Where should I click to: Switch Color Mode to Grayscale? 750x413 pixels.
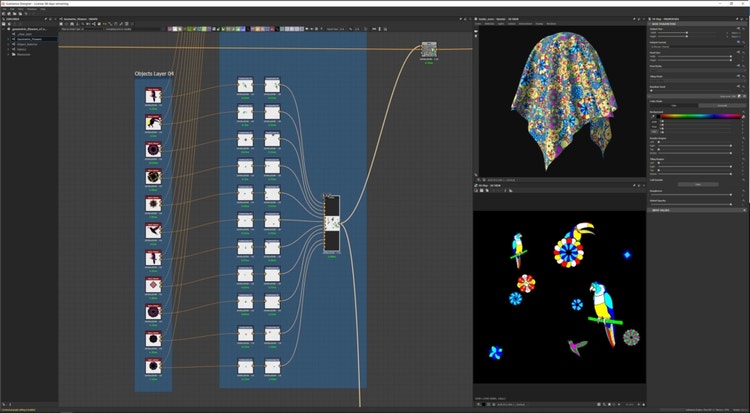pyautogui.click(x=721, y=105)
